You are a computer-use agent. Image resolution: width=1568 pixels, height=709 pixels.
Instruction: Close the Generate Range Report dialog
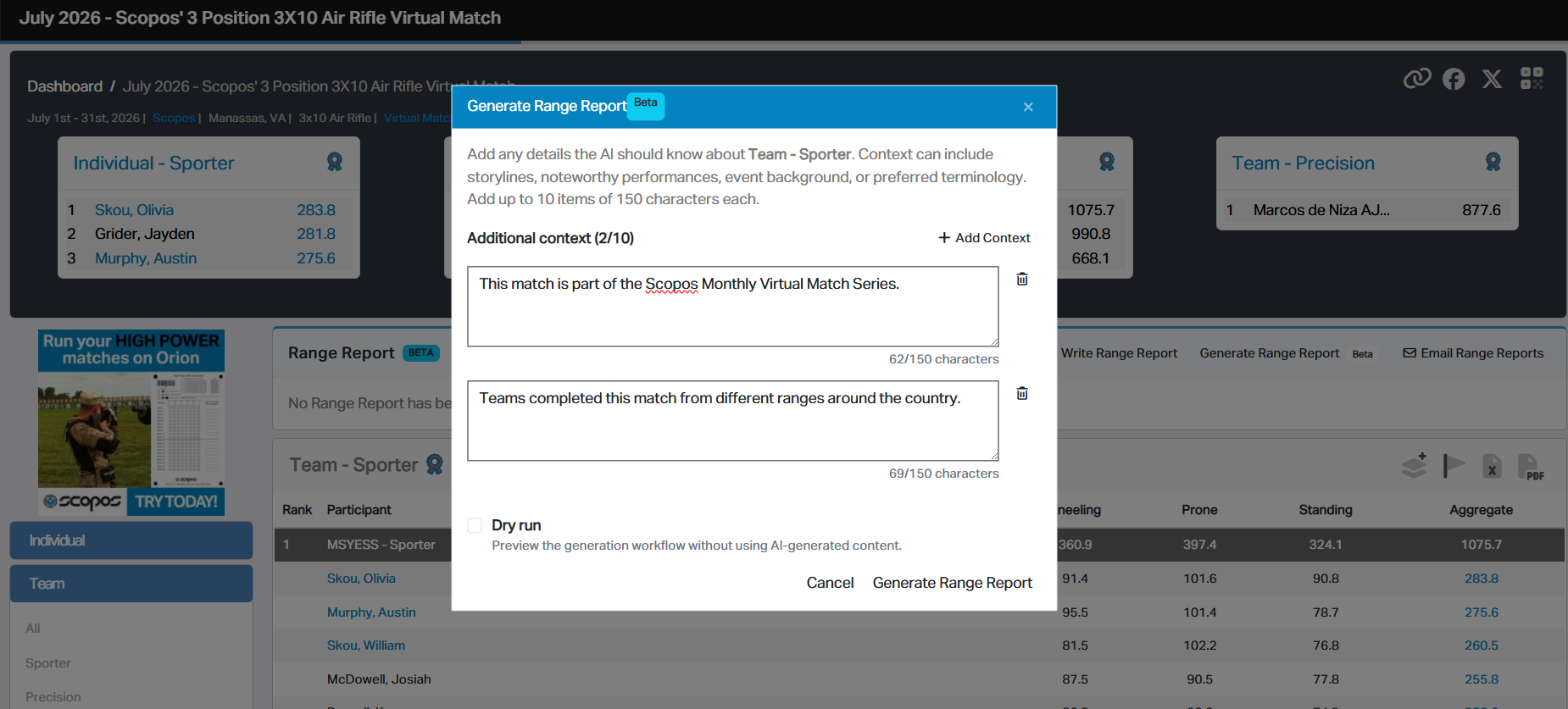(x=1028, y=107)
